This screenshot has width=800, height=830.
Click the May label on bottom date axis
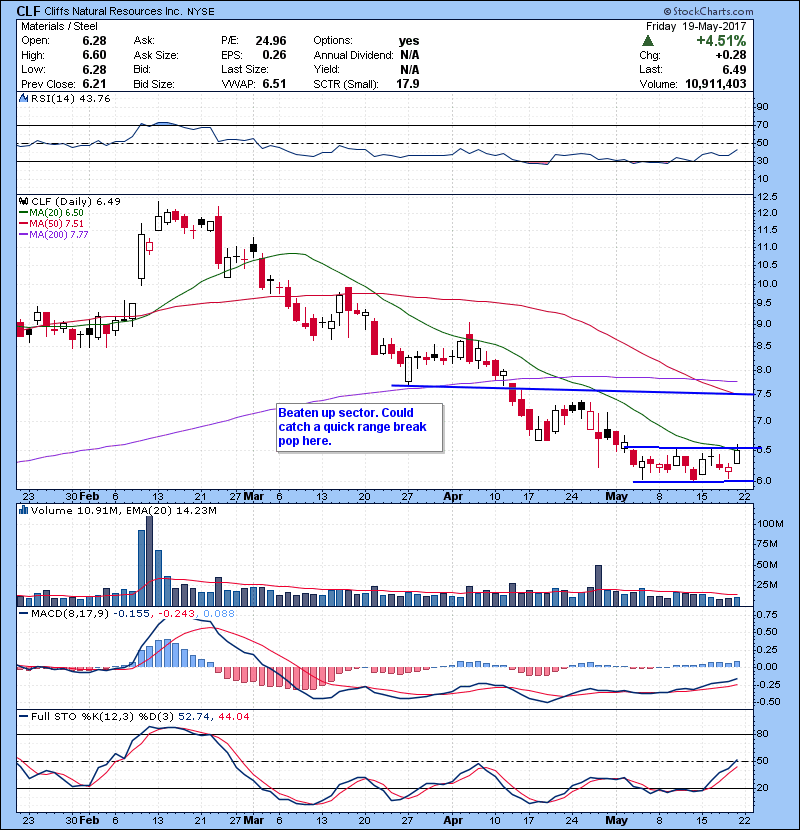tap(616, 820)
